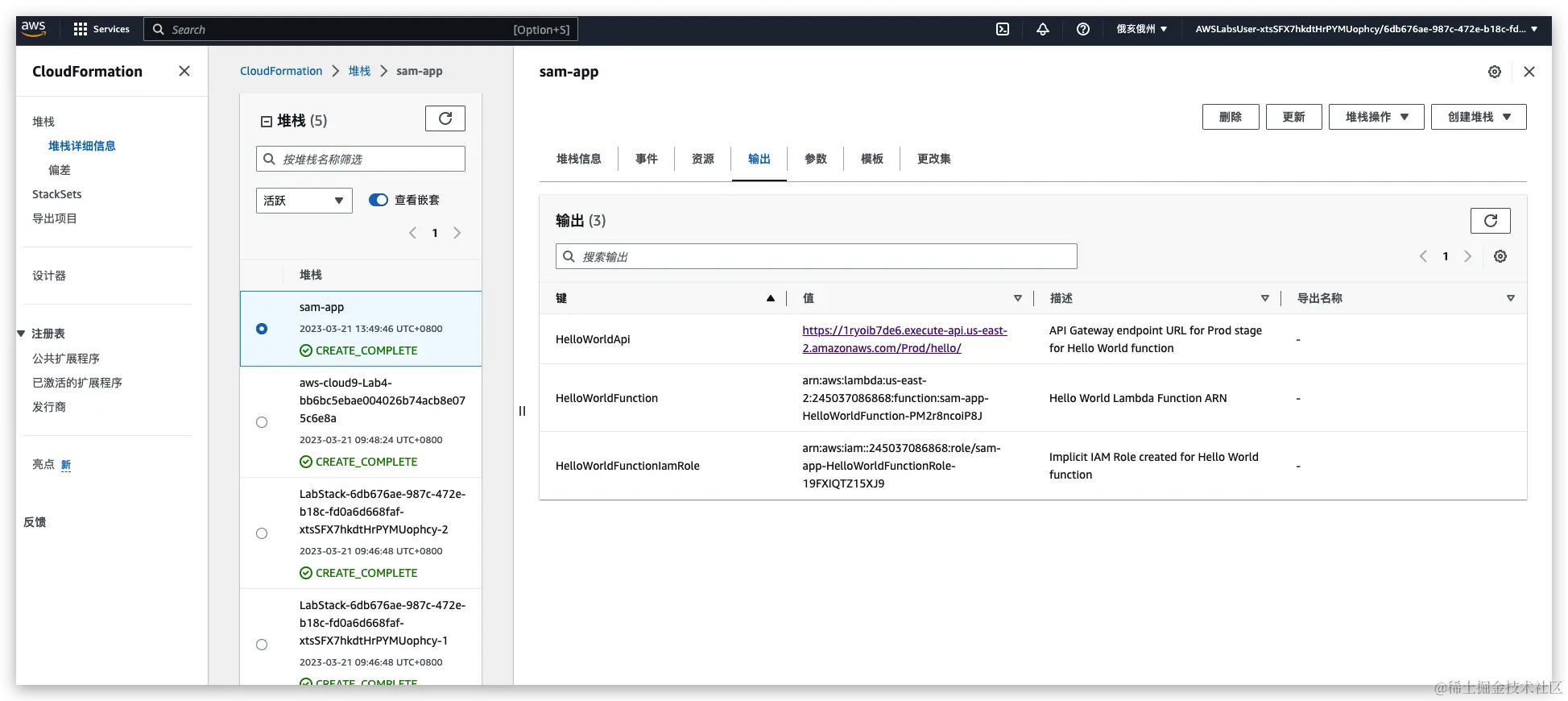Open the help question mark icon
Screen dimensions: 1568x701
point(1083,29)
